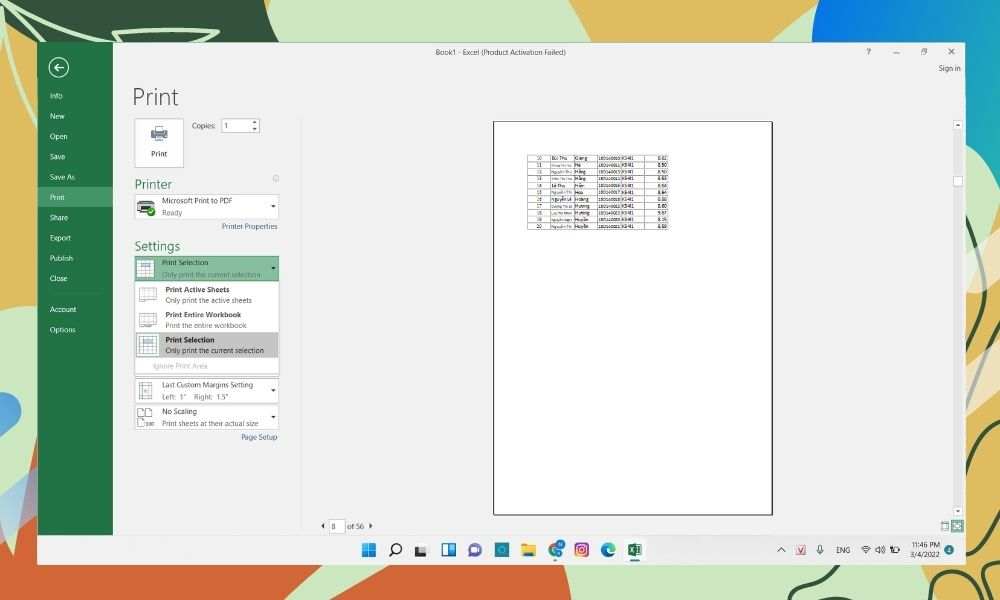The height and width of the screenshot is (600, 1000).
Task: Go to next preview page
Action: tap(371, 526)
